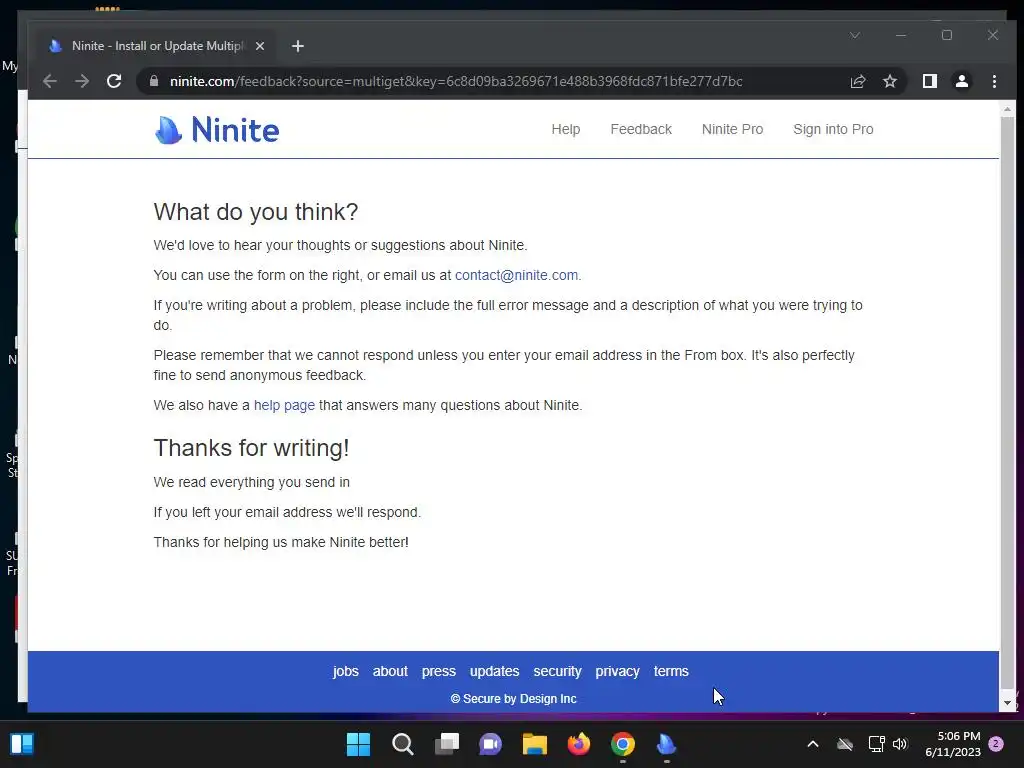Select the Ninite - Install or Update tab
Viewport: 1024px width, 768px height.
157,46
